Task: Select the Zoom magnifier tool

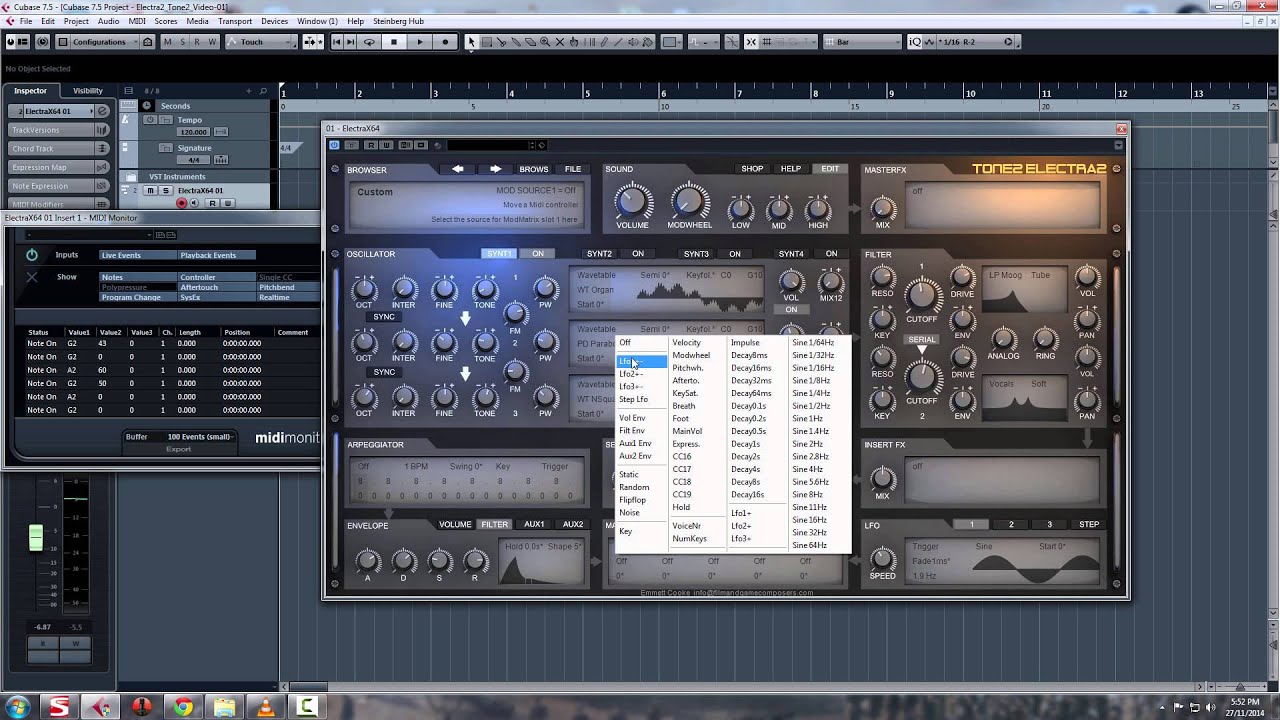Action: pos(545,42)
